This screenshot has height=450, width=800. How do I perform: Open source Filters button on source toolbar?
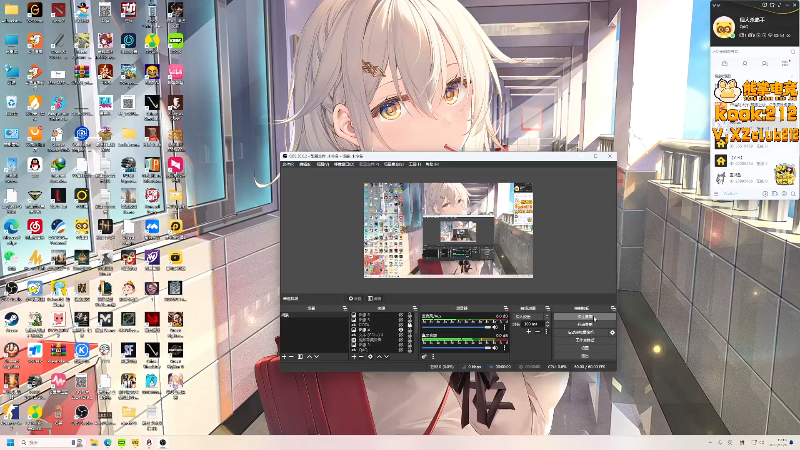(x=374, y=298)
